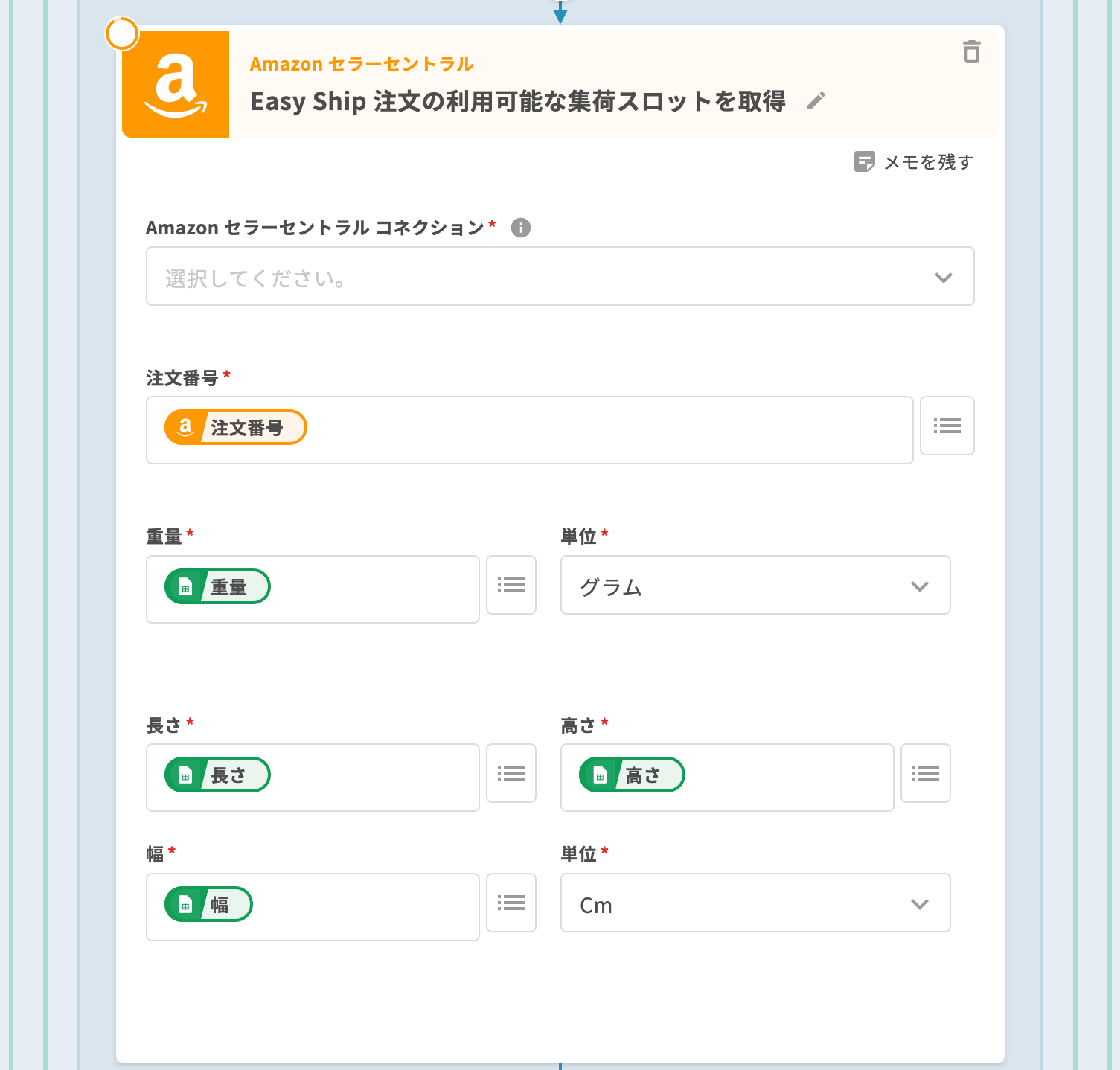Click the pencil icon to rename step
The image size is (1120, 1070).
click(x=816, y=101)
